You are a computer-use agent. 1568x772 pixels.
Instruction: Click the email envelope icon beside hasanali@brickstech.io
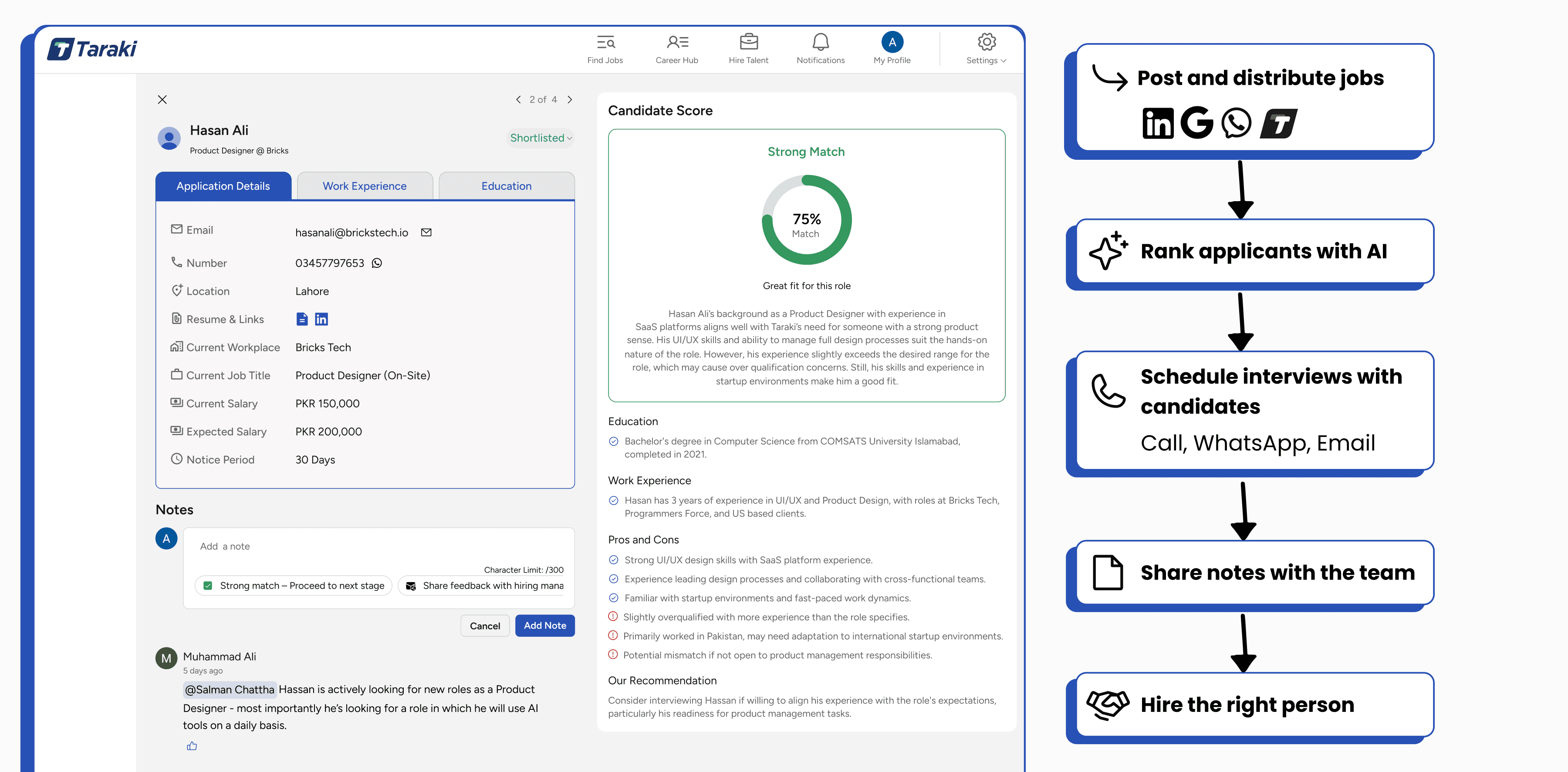[426, 233]
